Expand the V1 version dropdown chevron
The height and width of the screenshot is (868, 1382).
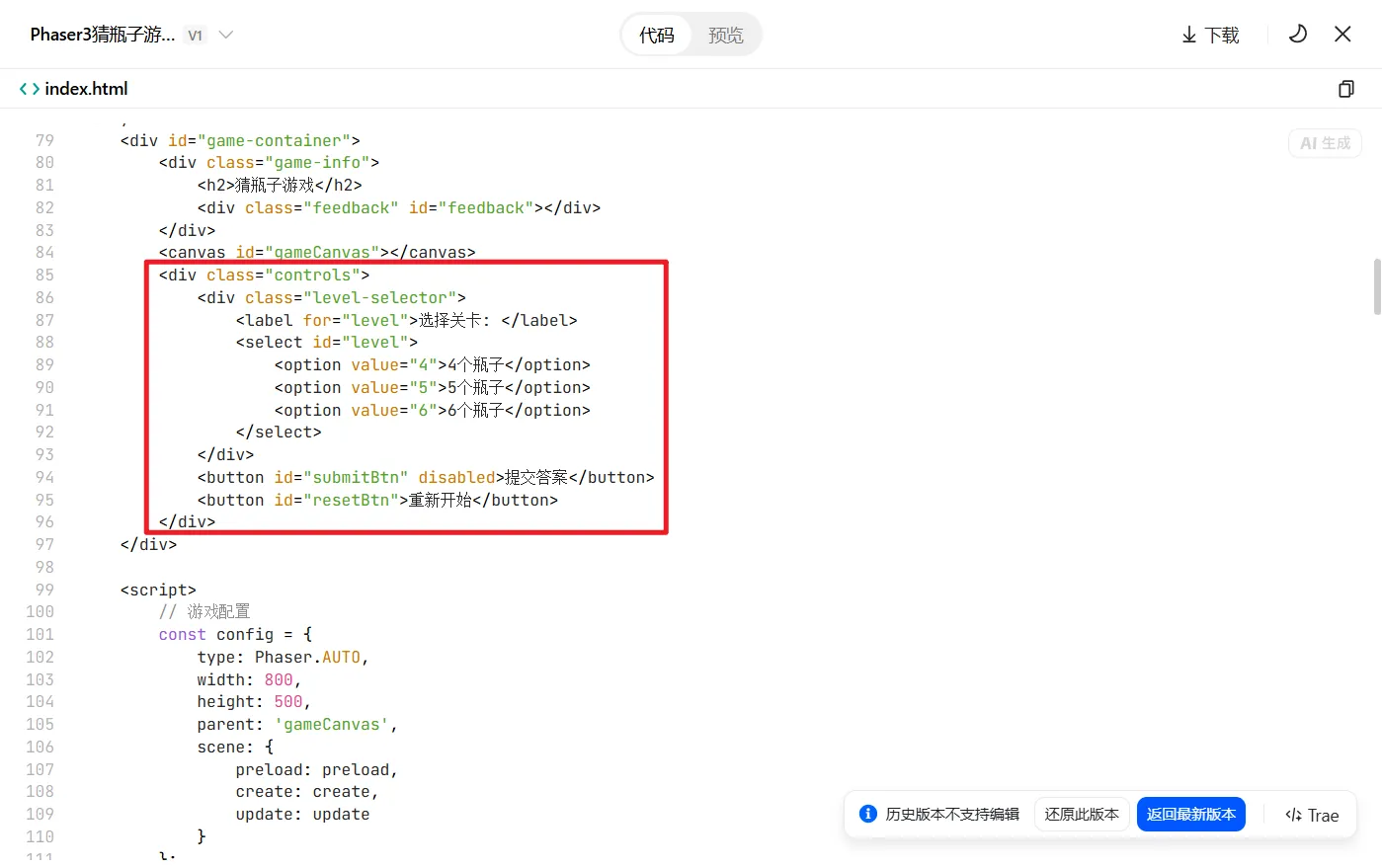226,35
